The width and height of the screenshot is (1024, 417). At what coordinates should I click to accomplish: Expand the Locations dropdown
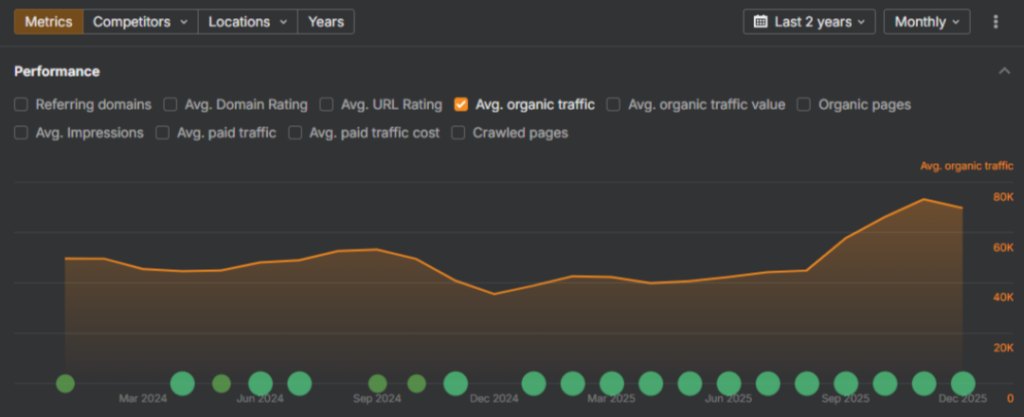[x=248, y=21]
